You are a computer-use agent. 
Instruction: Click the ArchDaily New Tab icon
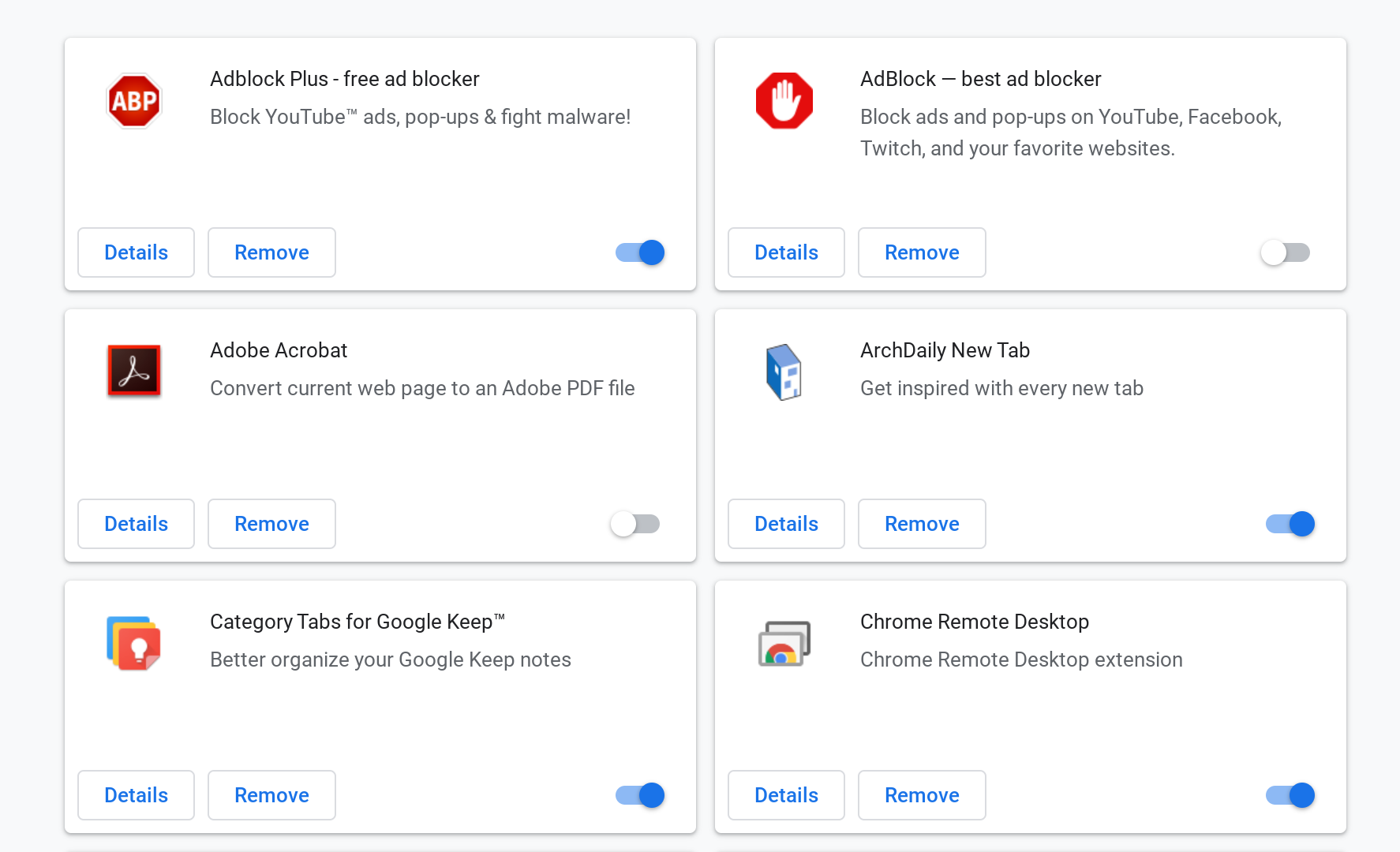tap(784, 371)
